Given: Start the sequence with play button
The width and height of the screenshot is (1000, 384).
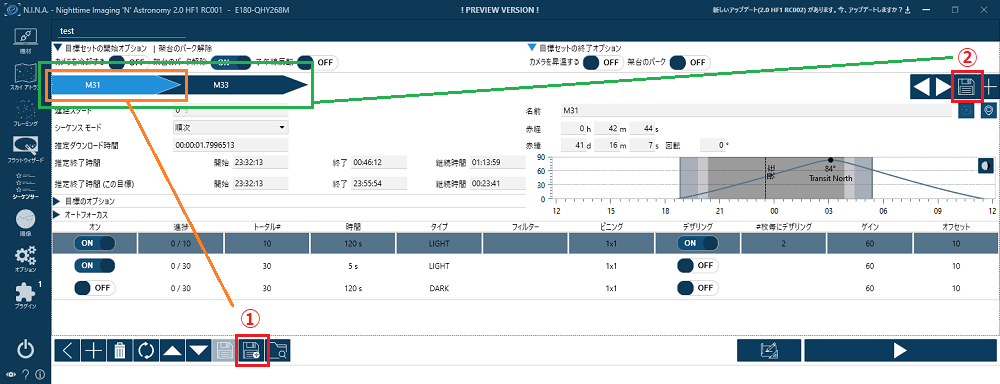Looking at the screenshot, I should pyautogui.click(x=900, y=350).
